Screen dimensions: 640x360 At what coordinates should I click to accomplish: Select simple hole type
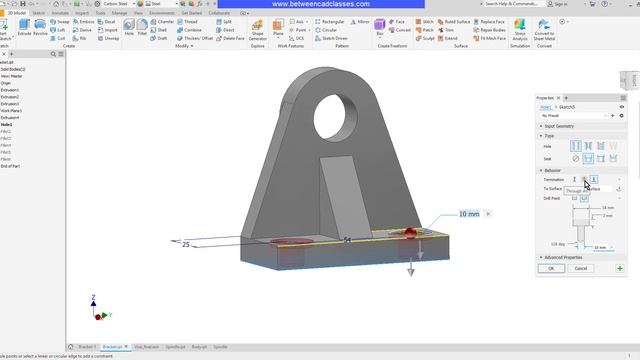[x=576, y=146]
